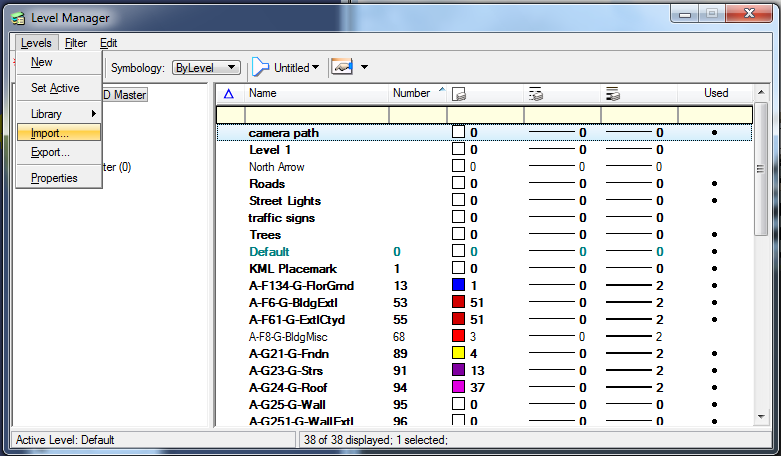This screenshot has height=456, width=781.
Task: Select the 'A-G23-G-Strs' level name
Action: coord(285,371)
